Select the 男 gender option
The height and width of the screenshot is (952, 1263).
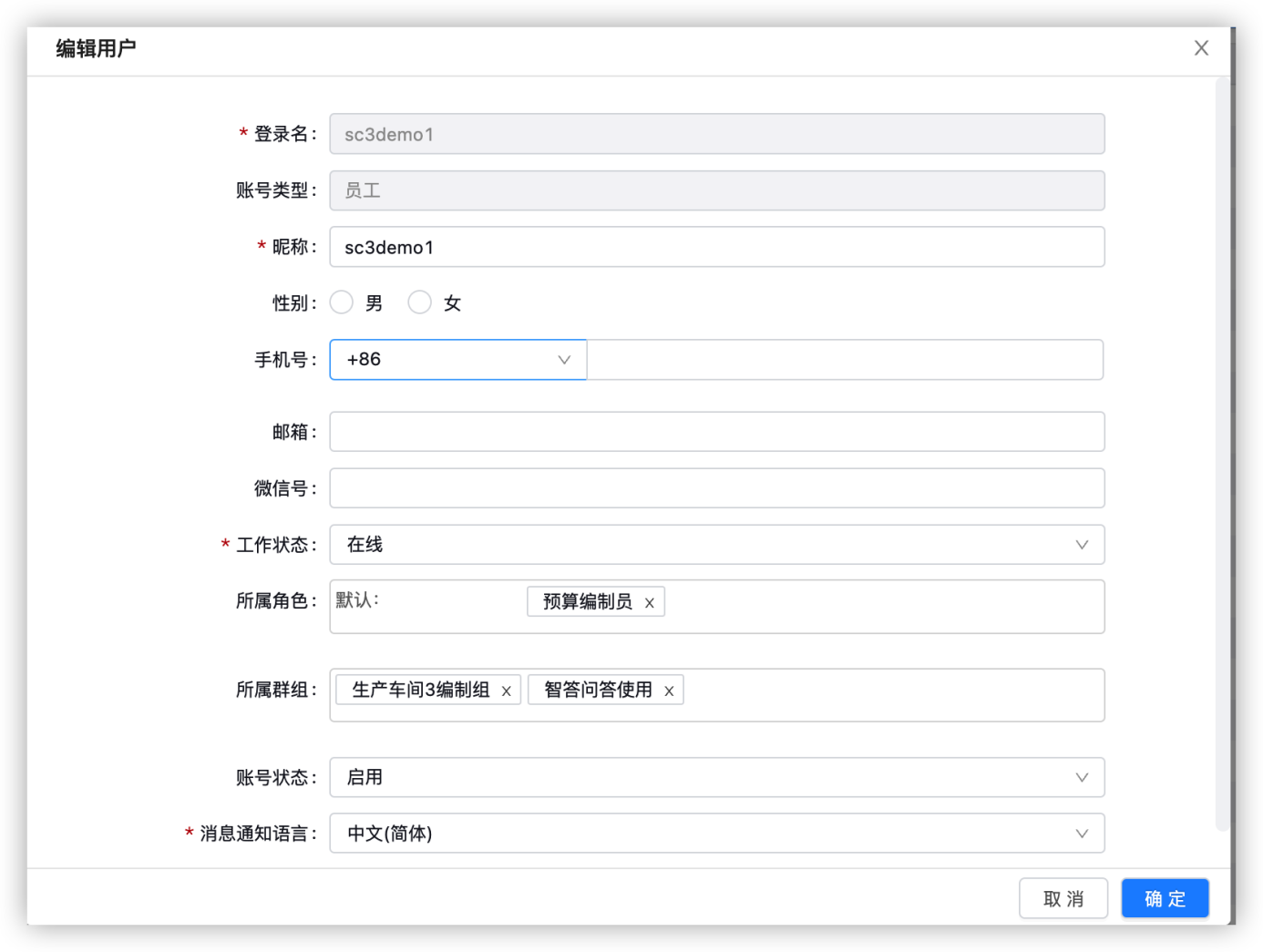(x=343, y=302)
